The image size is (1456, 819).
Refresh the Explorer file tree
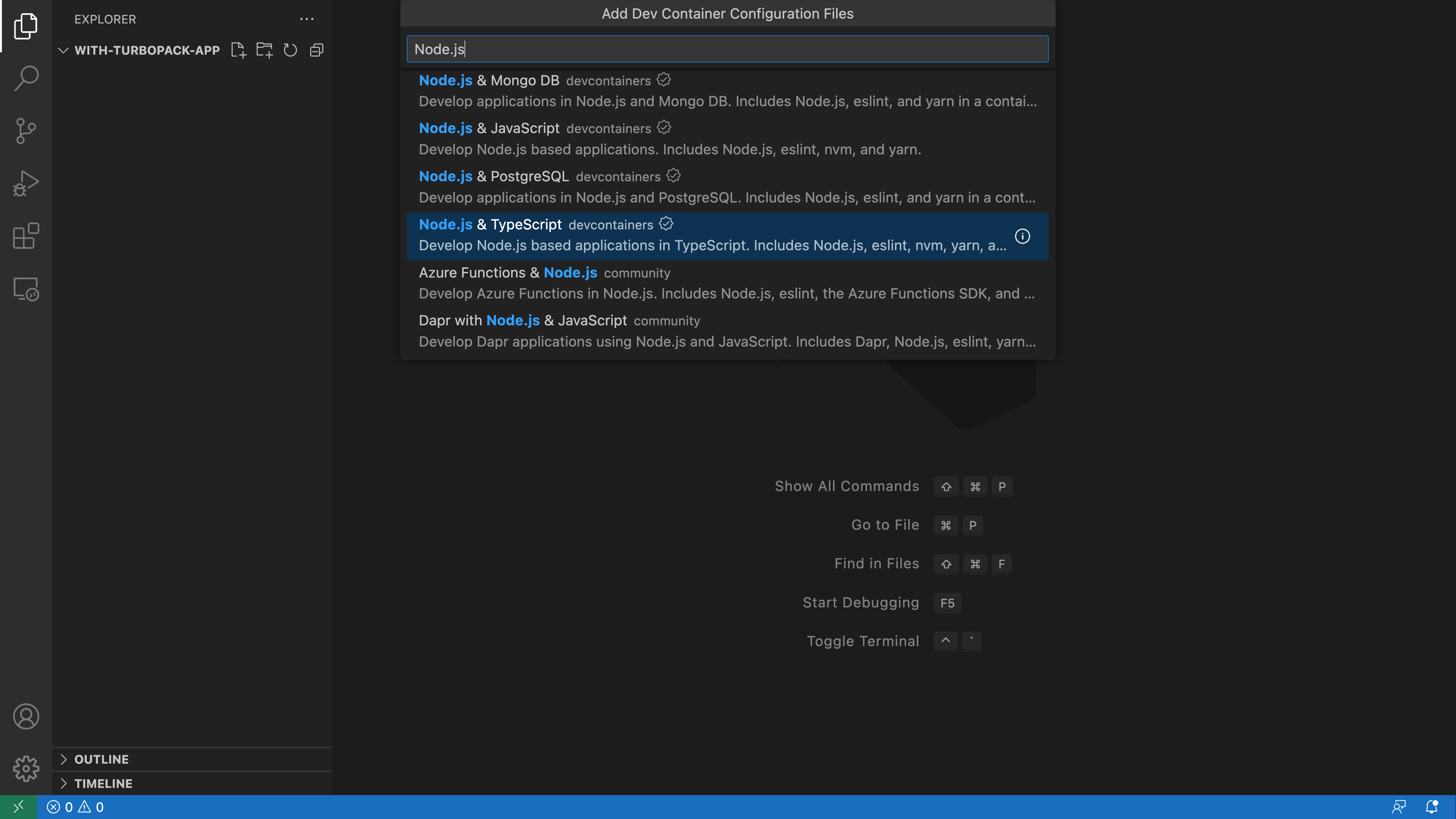click(290, 50)
